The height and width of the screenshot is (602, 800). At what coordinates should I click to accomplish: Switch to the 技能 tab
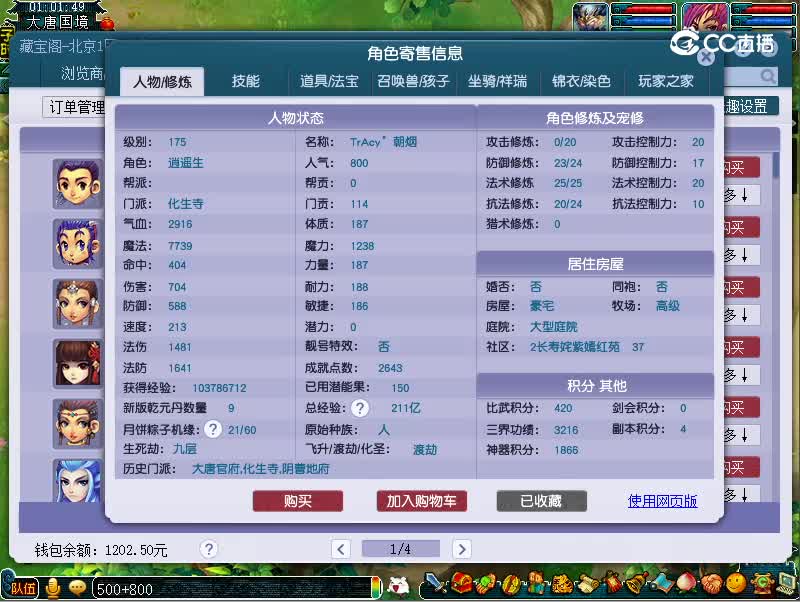246,81
